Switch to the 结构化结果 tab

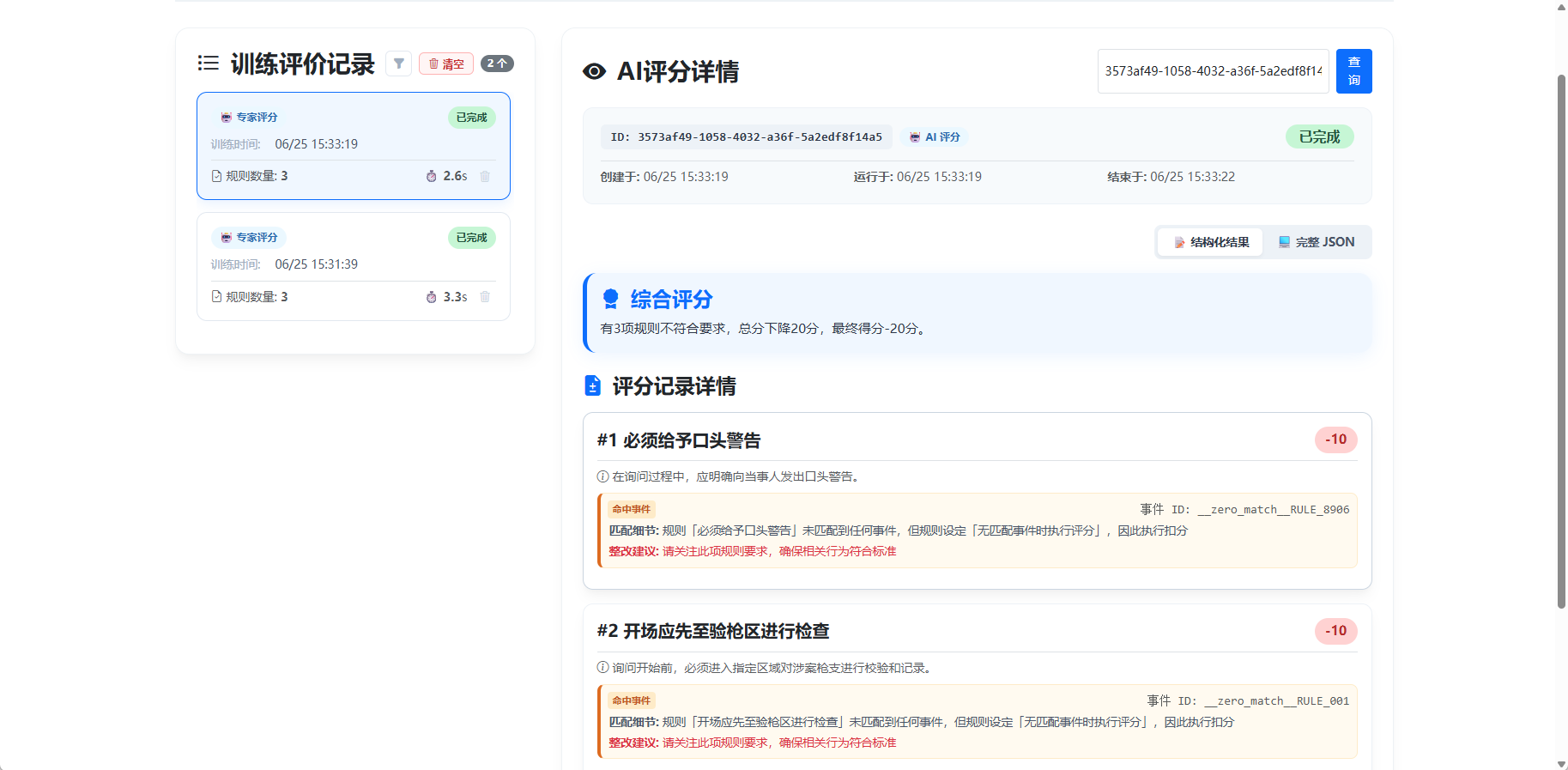coord(1211,242)
